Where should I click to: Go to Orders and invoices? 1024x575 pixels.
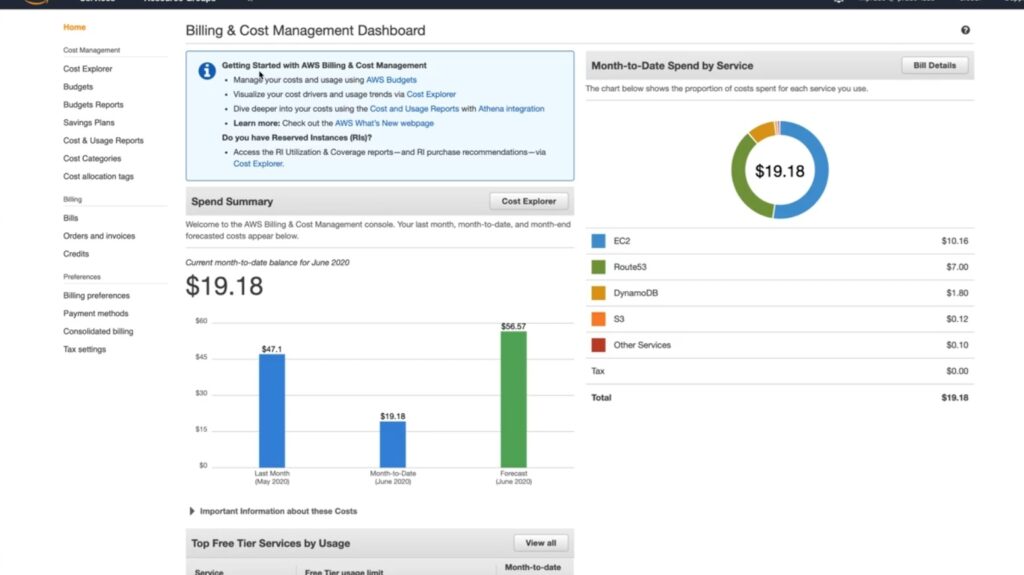tap(99, 236)
